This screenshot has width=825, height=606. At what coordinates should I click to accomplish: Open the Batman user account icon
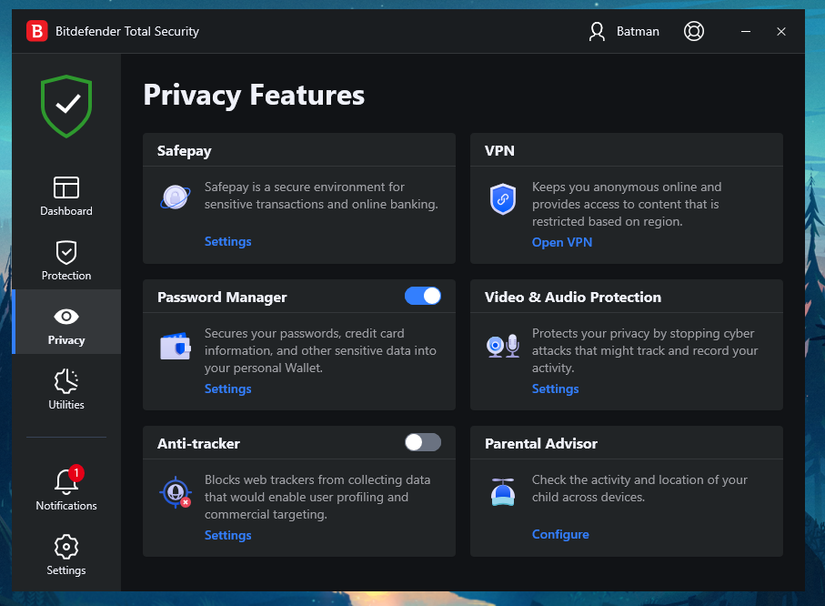click(597, 32)
